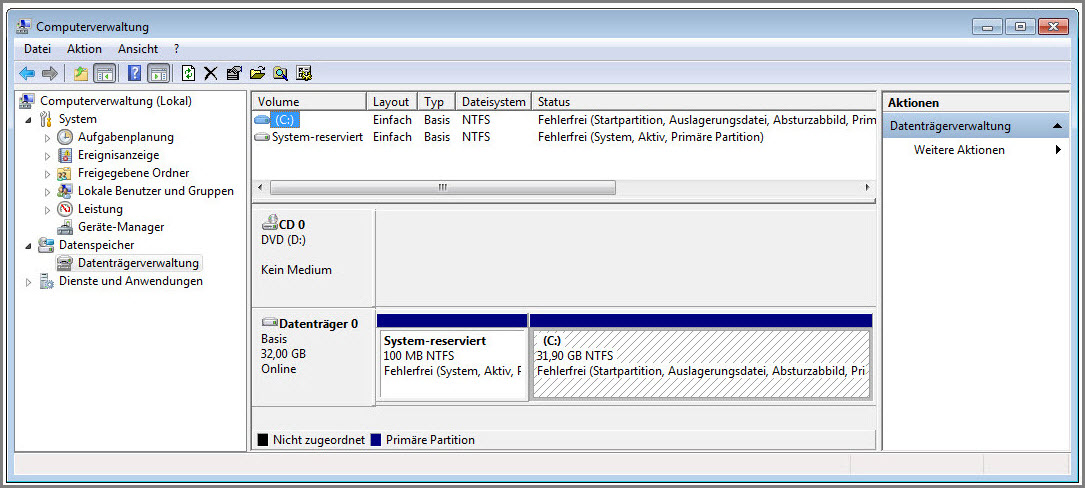This screenshot has height=488, width=1085.
Task: Expand Dienste und Anwendungen node
Action: [28, 282]
